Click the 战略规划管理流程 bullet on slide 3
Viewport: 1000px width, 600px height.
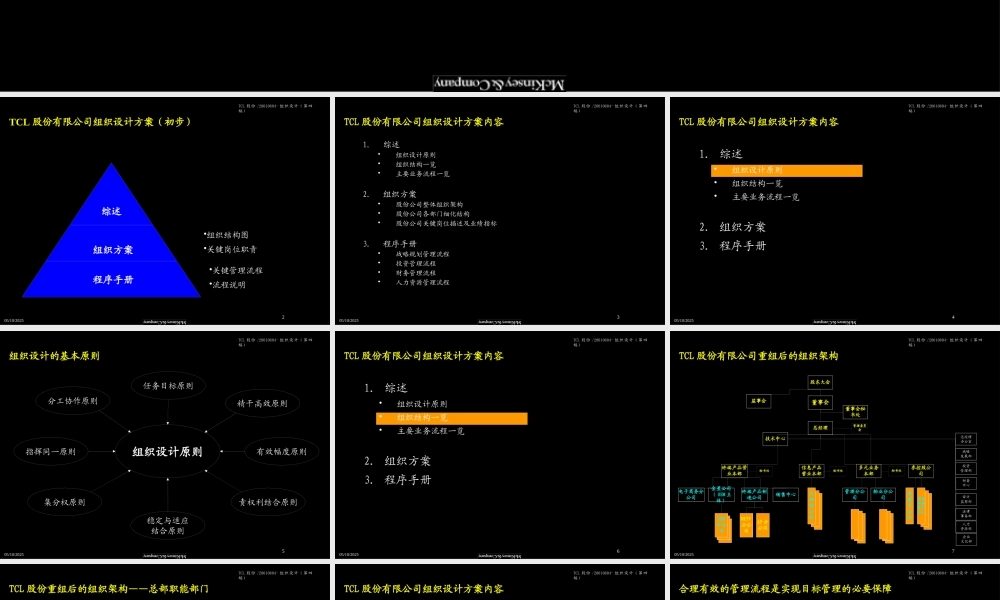pos(422,254)
